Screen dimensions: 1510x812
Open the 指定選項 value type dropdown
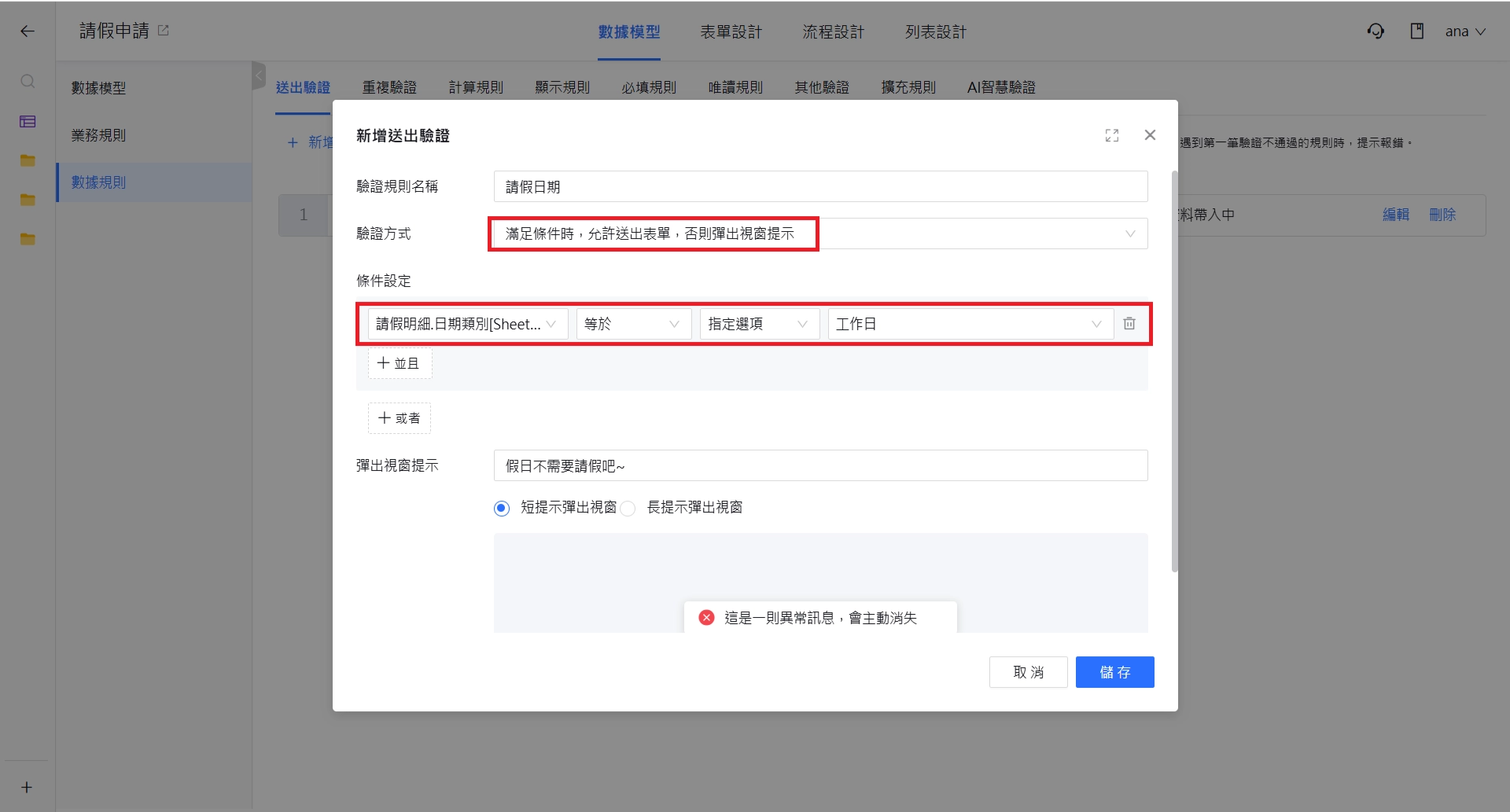coord(760,324)
